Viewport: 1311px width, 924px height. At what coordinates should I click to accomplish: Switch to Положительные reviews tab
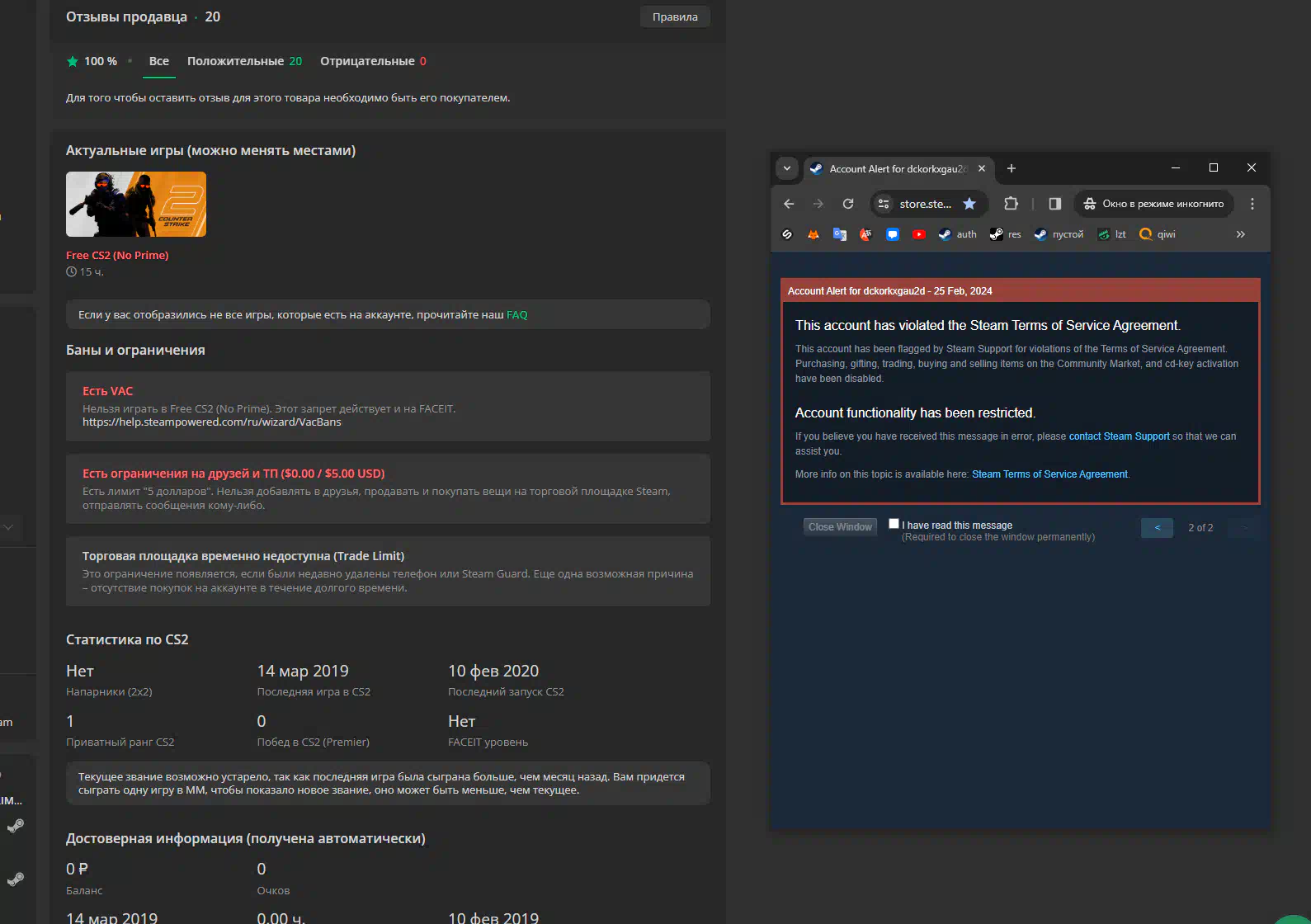click(244, 61)
